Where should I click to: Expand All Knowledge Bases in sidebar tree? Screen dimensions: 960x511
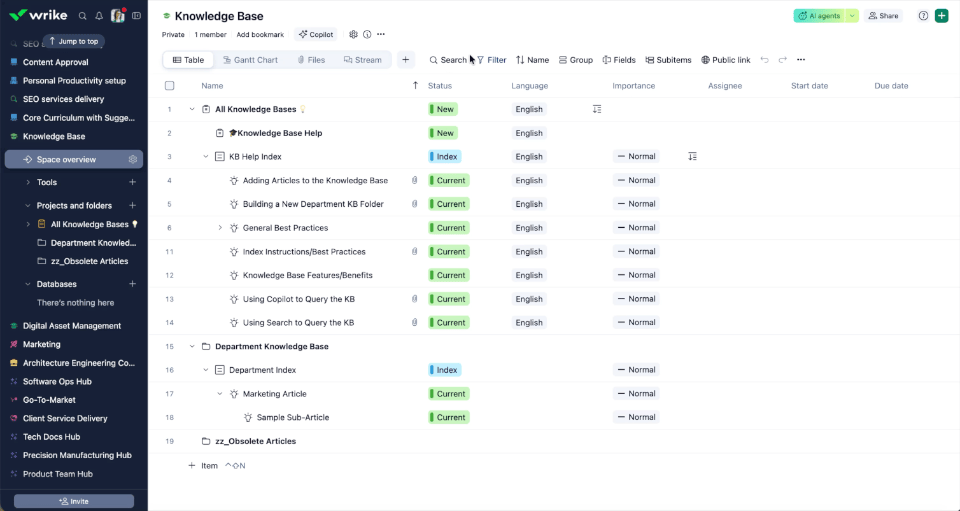[x=28, y=225]
